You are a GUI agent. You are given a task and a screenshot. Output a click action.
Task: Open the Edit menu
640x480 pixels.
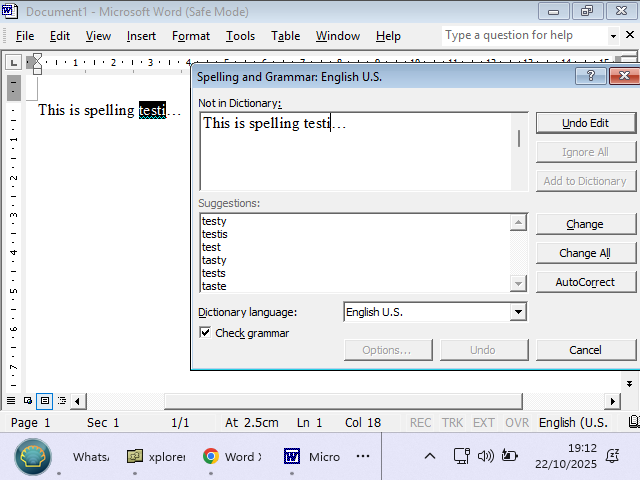[x=60, y=36]
